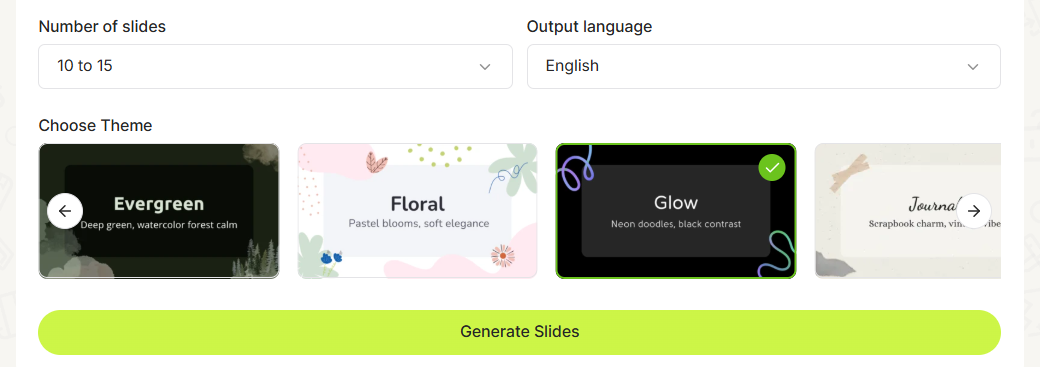1040x367 pixels.
Task: Open the Number of slides dropdown
Action: pyautogui.click(x=275, y=66)
